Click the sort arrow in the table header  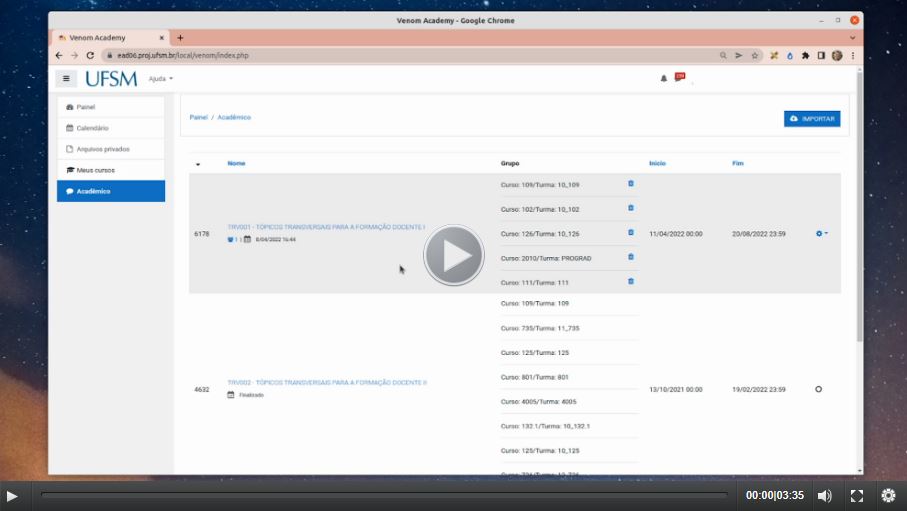[x=198, y=164]
